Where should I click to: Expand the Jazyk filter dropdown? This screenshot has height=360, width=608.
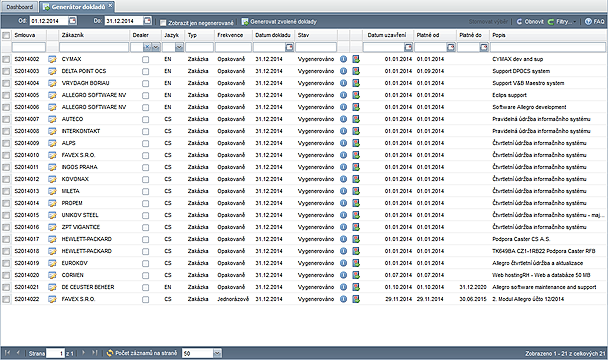coord(179,47)
